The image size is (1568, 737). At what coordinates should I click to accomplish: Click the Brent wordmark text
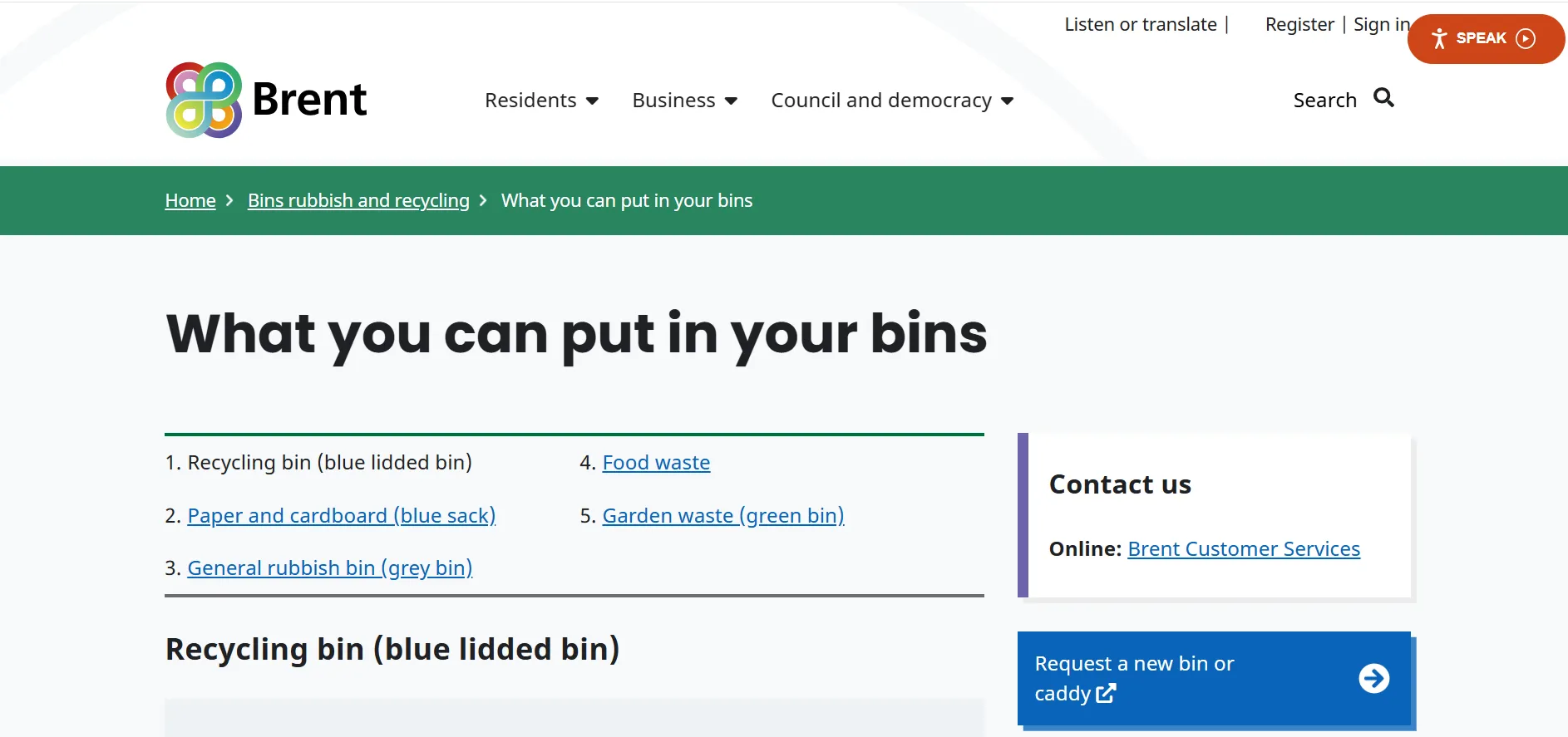coord(309,100)
